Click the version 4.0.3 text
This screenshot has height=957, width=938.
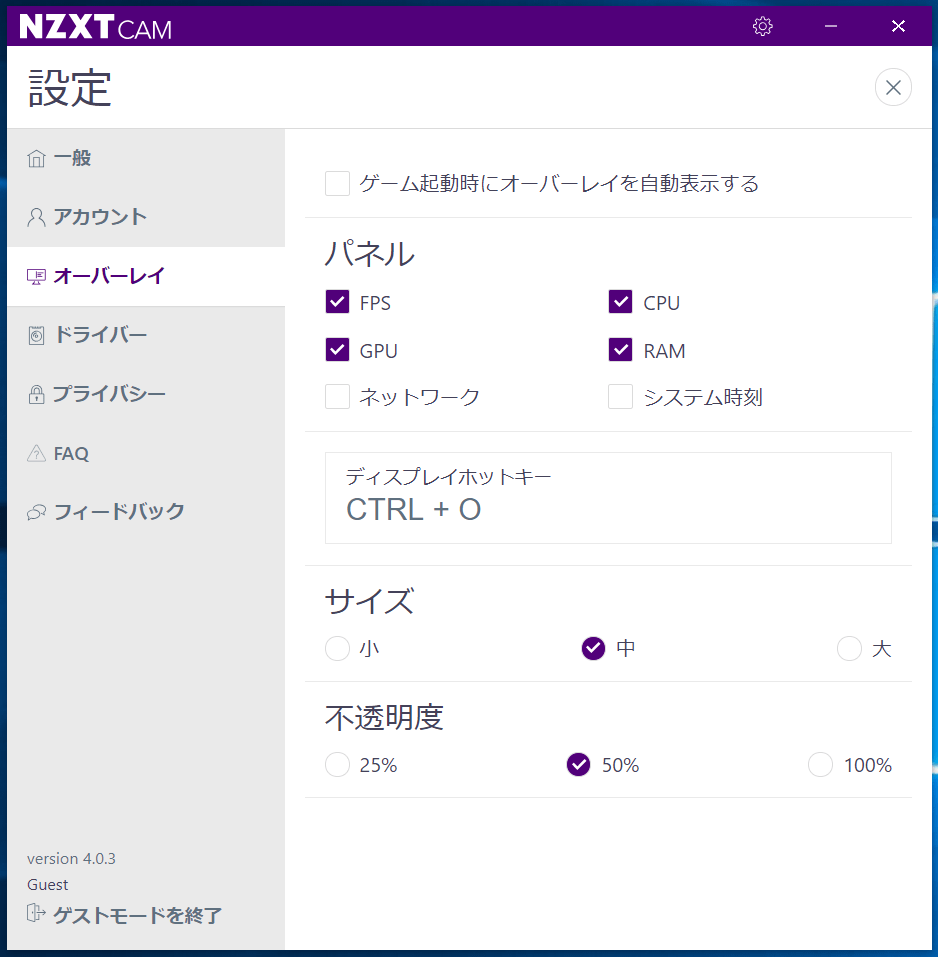click(71, 859)
